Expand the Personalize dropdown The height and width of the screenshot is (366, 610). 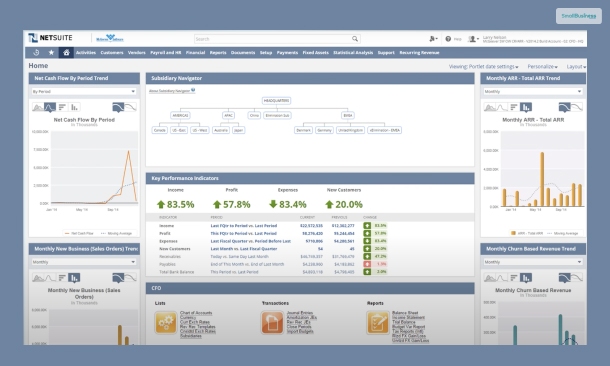point(542,67)
